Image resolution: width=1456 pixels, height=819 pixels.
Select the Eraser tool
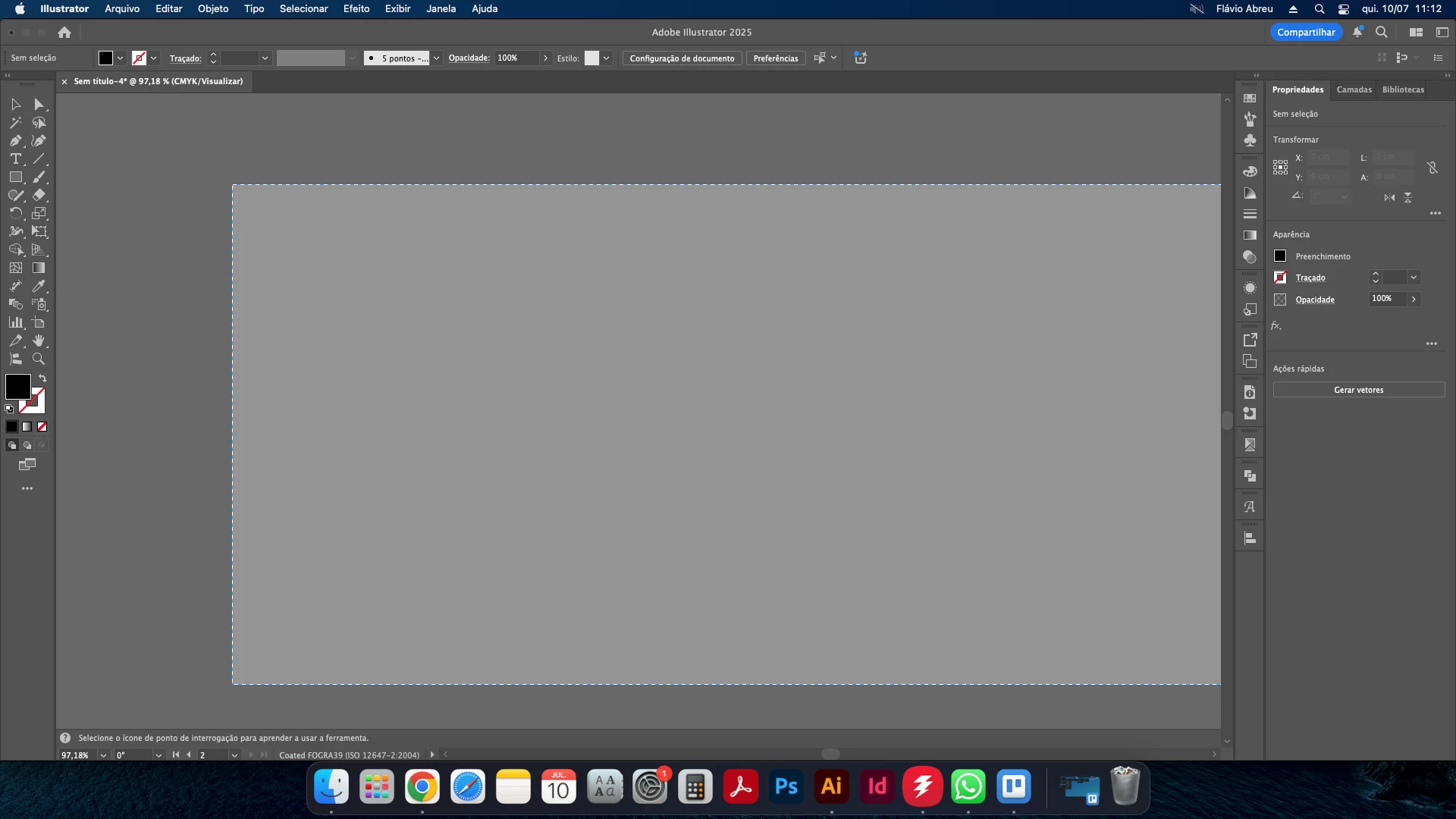coord(39,196)
